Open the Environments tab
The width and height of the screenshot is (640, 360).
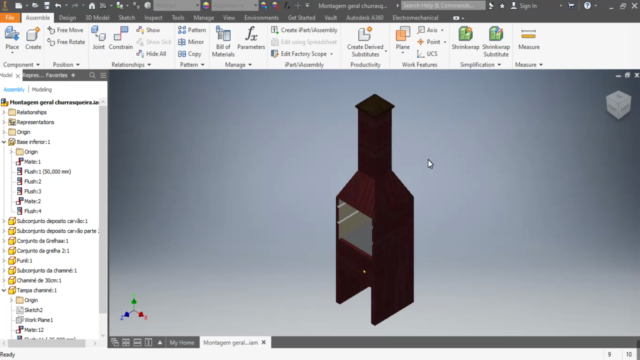[x=261, y=18]
